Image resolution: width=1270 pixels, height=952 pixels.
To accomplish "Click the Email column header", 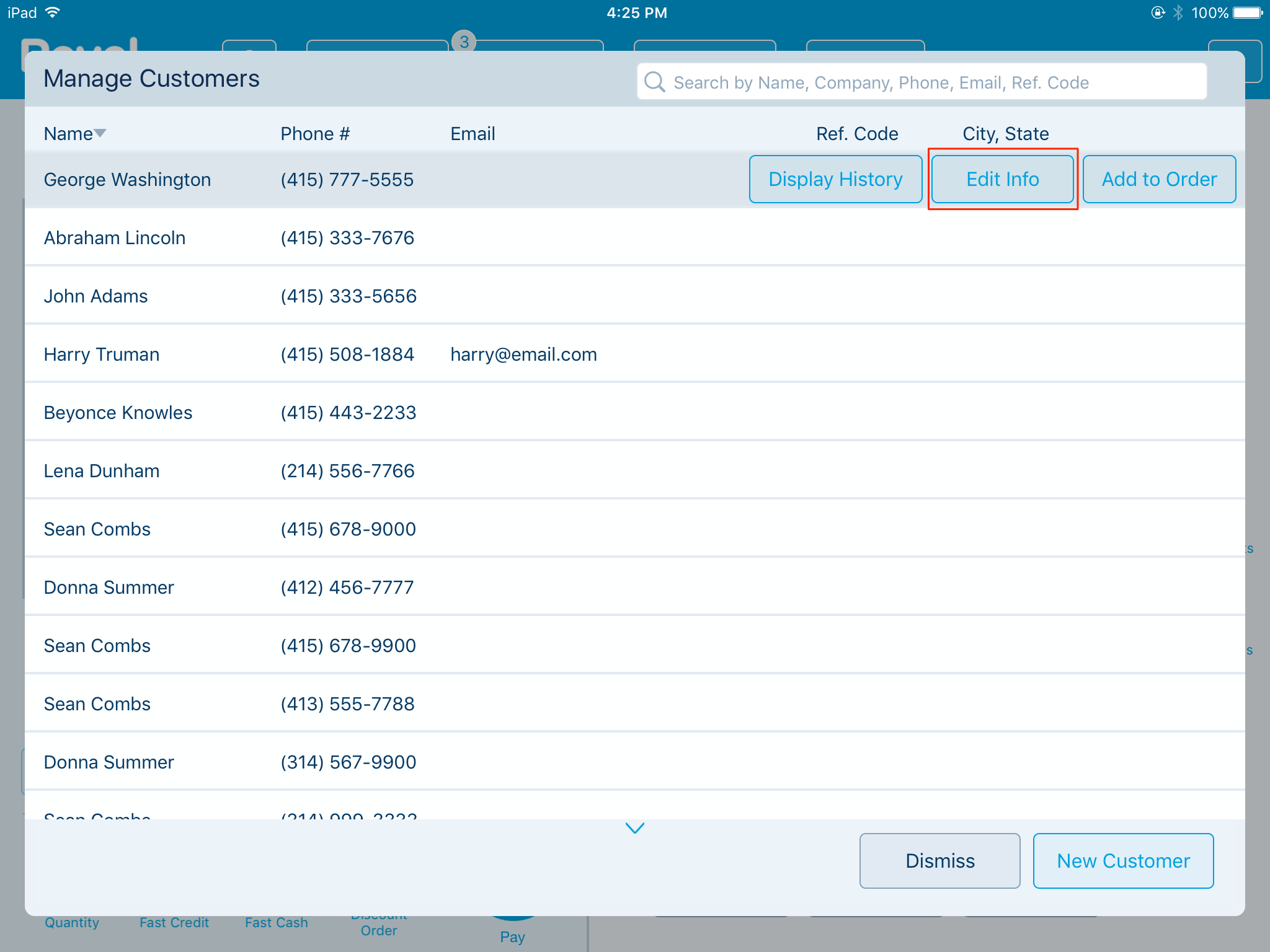I will [473, 134].
